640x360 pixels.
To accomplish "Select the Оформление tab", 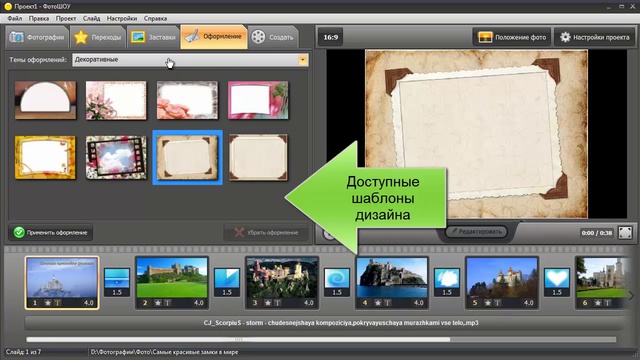I will pyautogui.click(x=213, y=37).
